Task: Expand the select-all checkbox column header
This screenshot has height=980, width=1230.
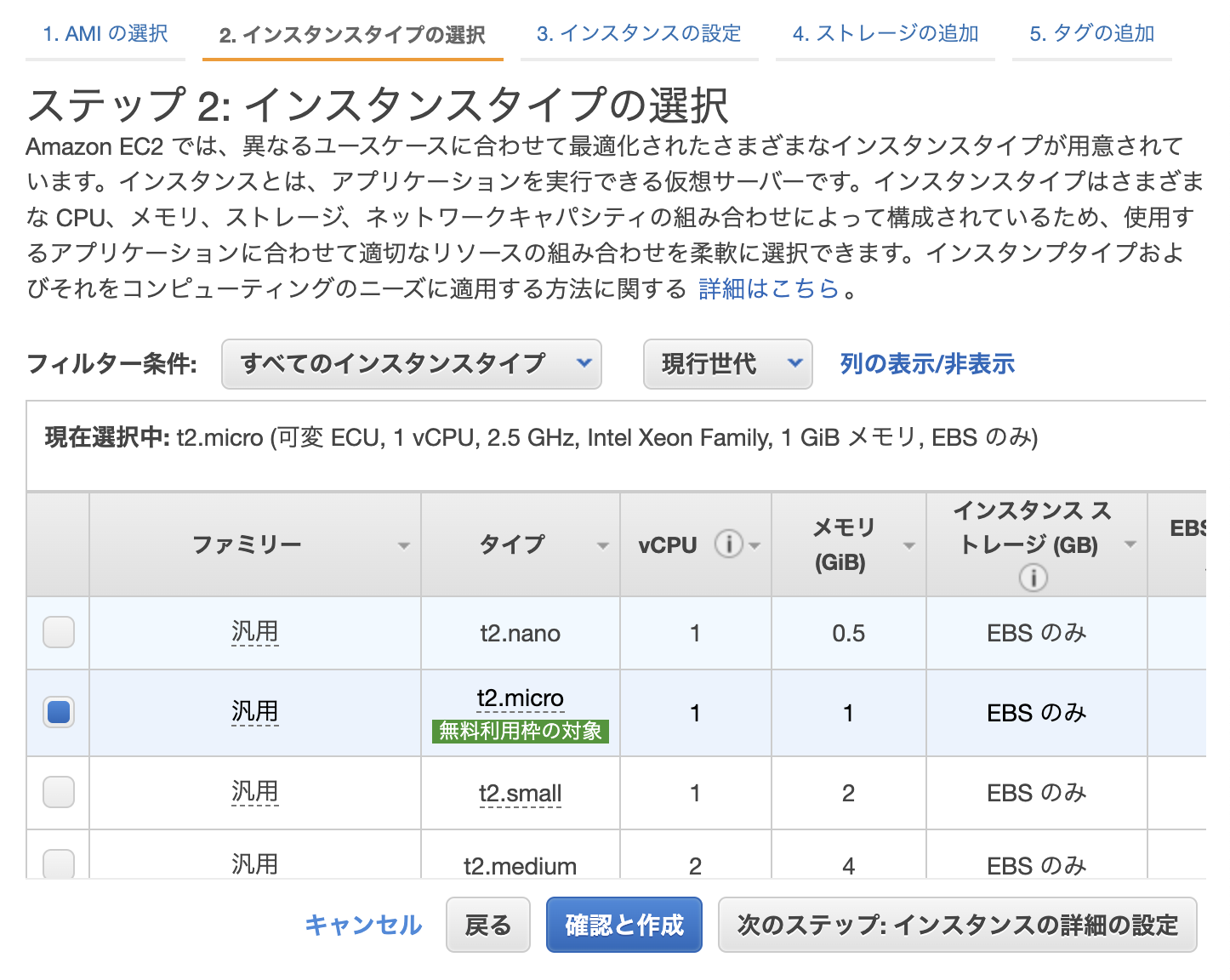Action: tap(58, 544)
